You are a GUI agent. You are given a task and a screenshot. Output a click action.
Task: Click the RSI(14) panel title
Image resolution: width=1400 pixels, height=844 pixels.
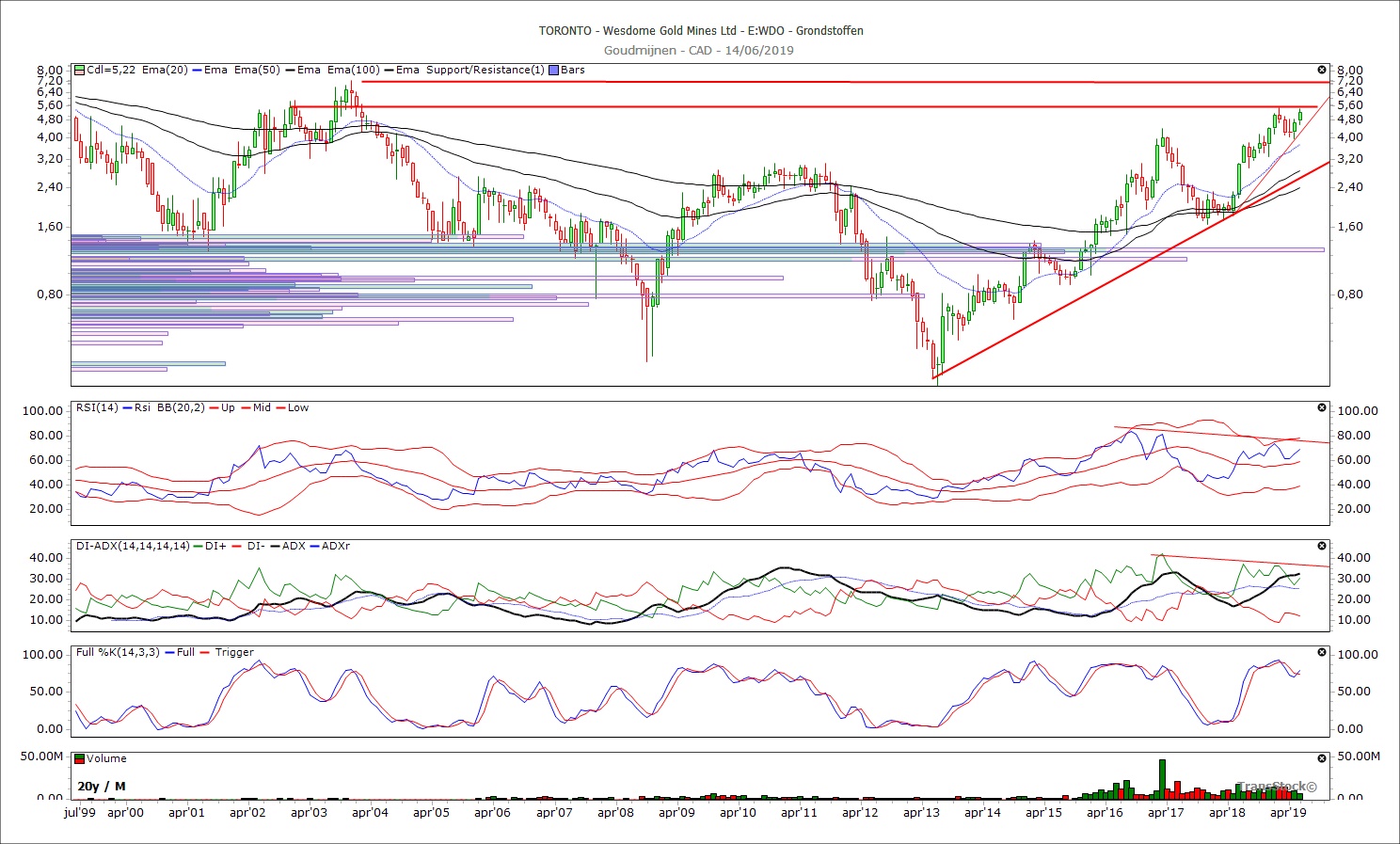(x=98, y=407)
